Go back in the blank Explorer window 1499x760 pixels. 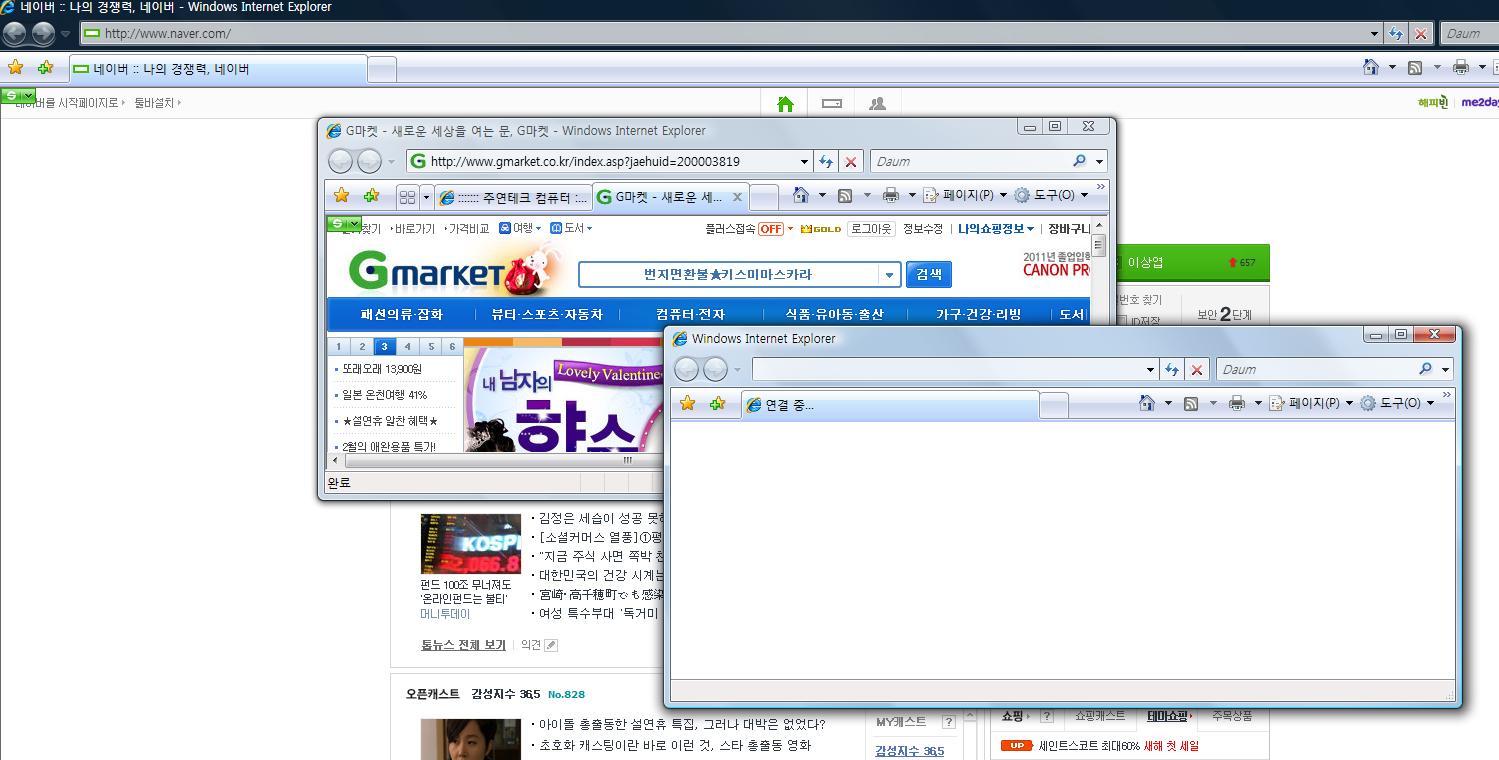tap(687, 369)
